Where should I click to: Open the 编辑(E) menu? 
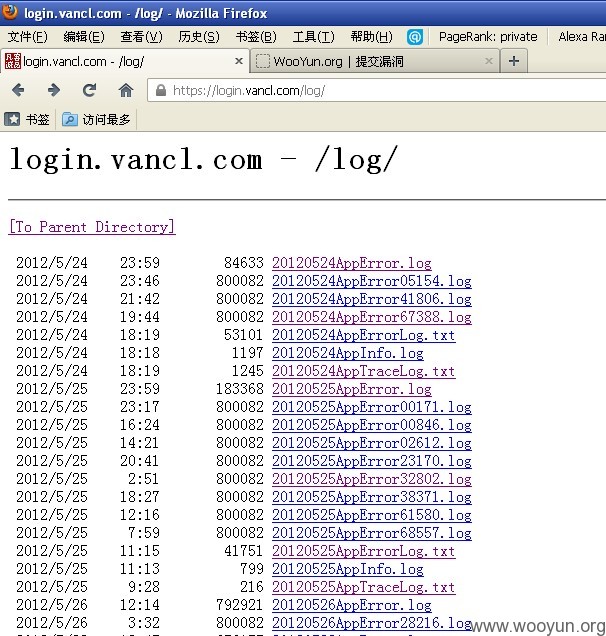tap(84, 37)
